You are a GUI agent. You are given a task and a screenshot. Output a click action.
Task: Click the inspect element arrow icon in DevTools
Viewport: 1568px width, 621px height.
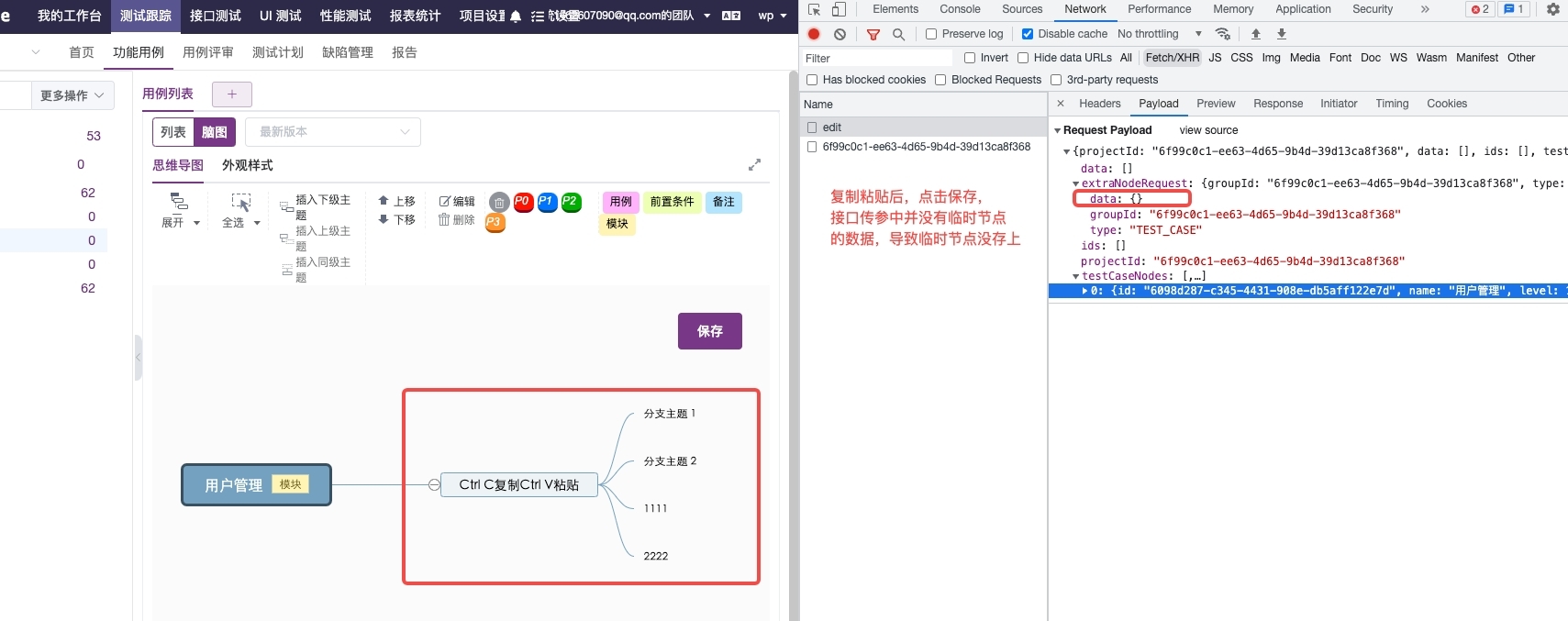pyautogui.click(x=814, y=9)
